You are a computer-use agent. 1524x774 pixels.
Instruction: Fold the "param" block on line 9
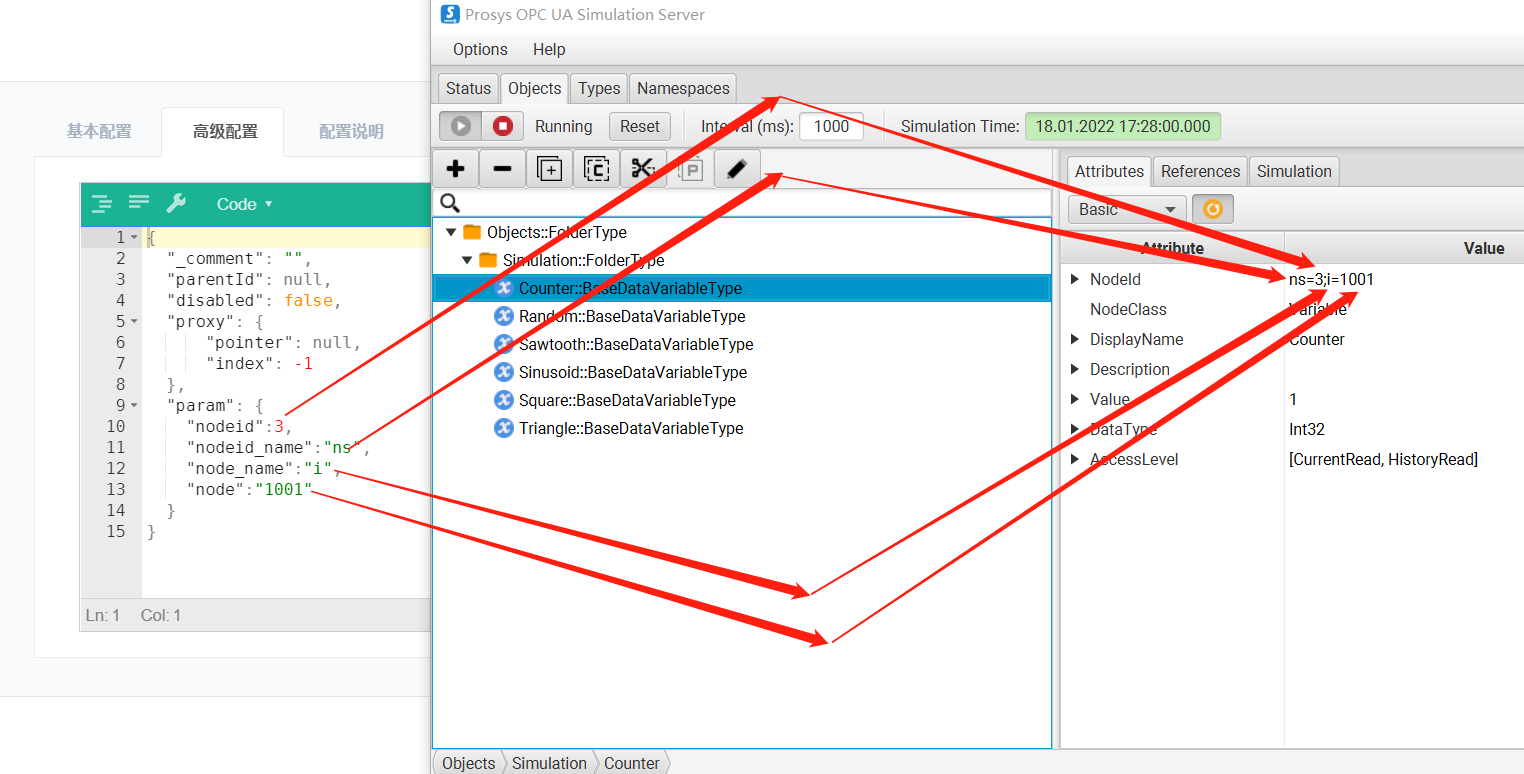134,405
